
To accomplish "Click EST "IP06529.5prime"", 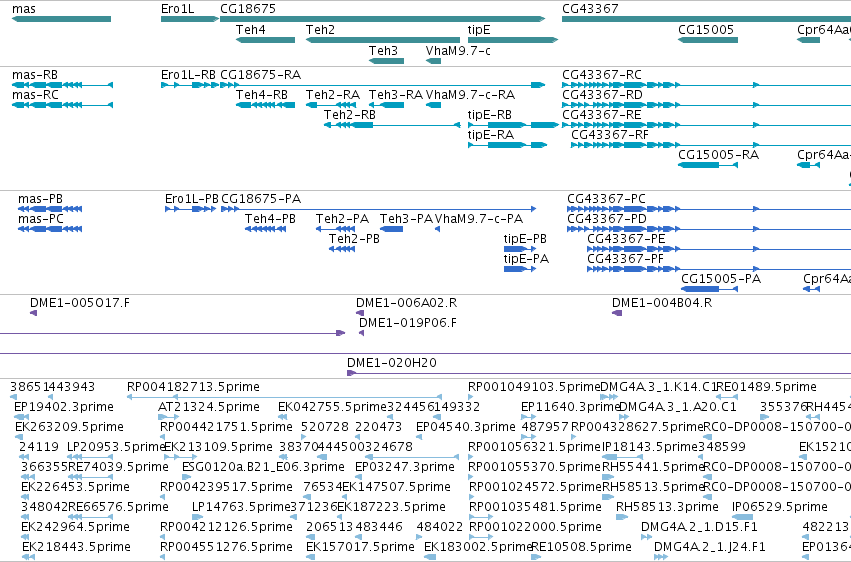I will click(x=780, y=507).
